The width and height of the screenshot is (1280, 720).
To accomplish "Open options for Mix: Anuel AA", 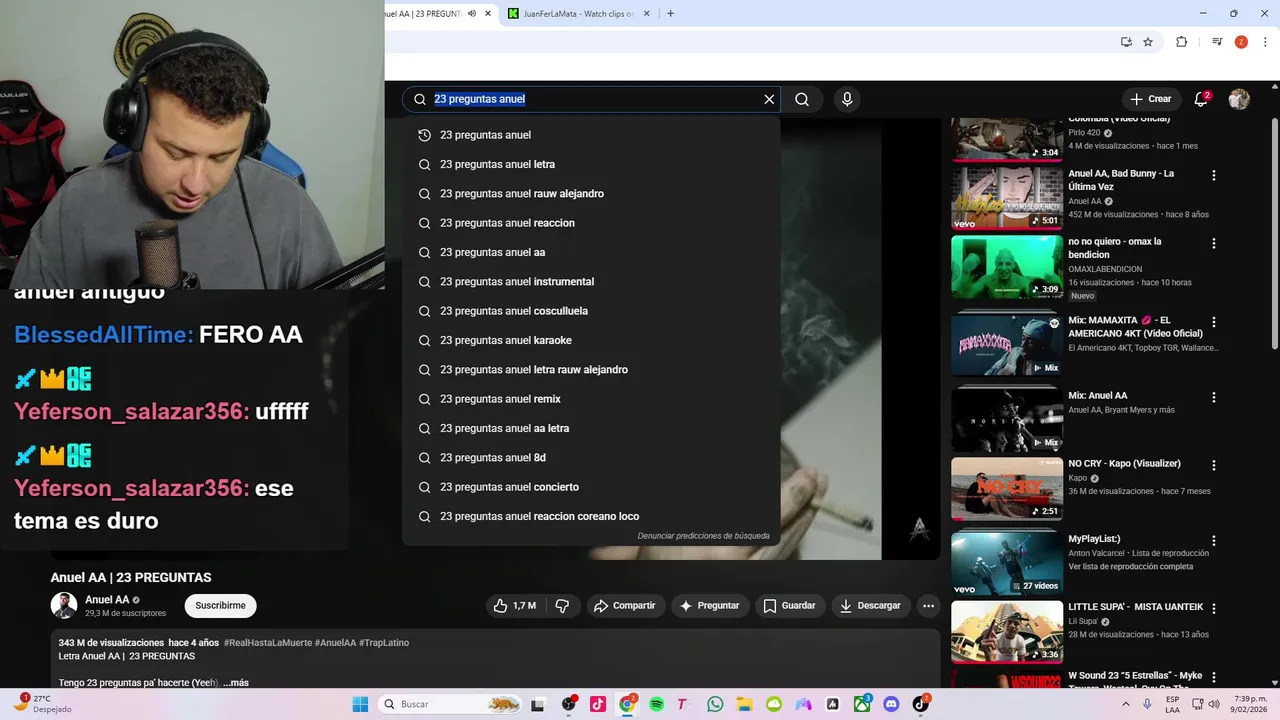I will [x=1214, y=397].
